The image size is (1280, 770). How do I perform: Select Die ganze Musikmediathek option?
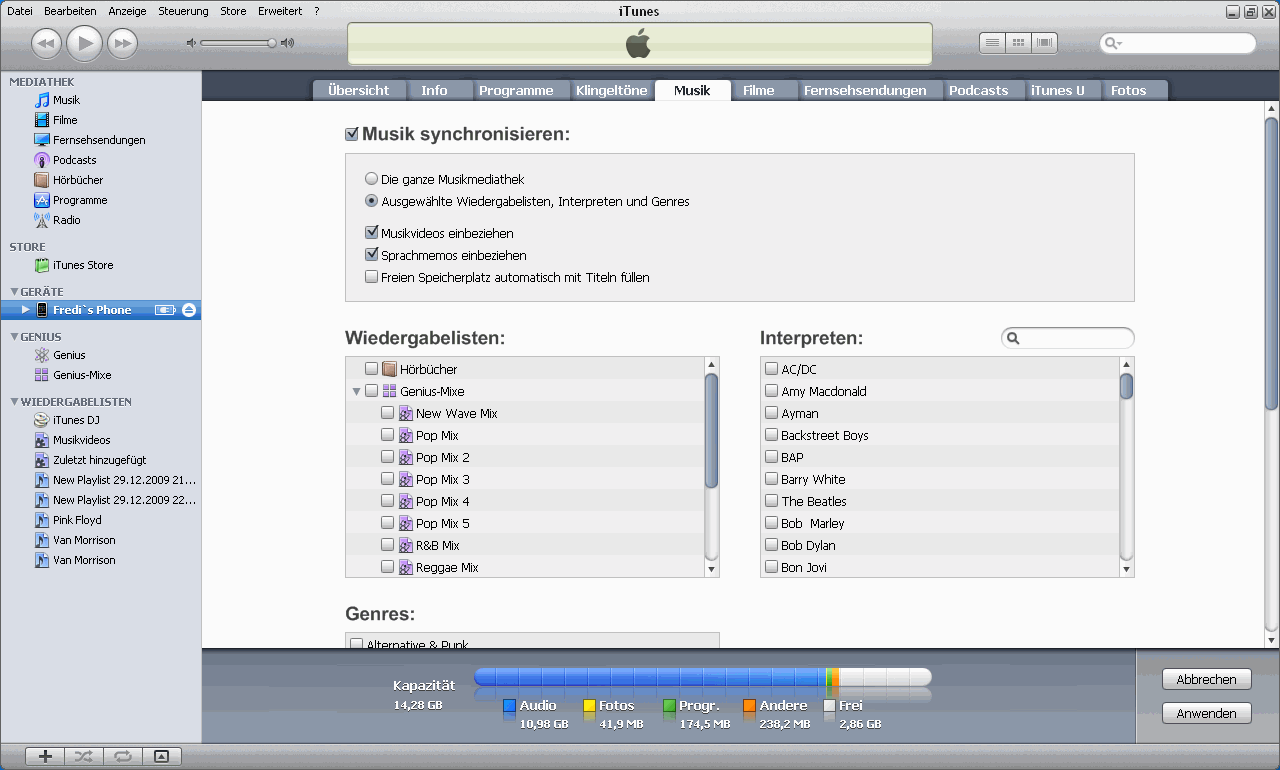tap(372, 179)
